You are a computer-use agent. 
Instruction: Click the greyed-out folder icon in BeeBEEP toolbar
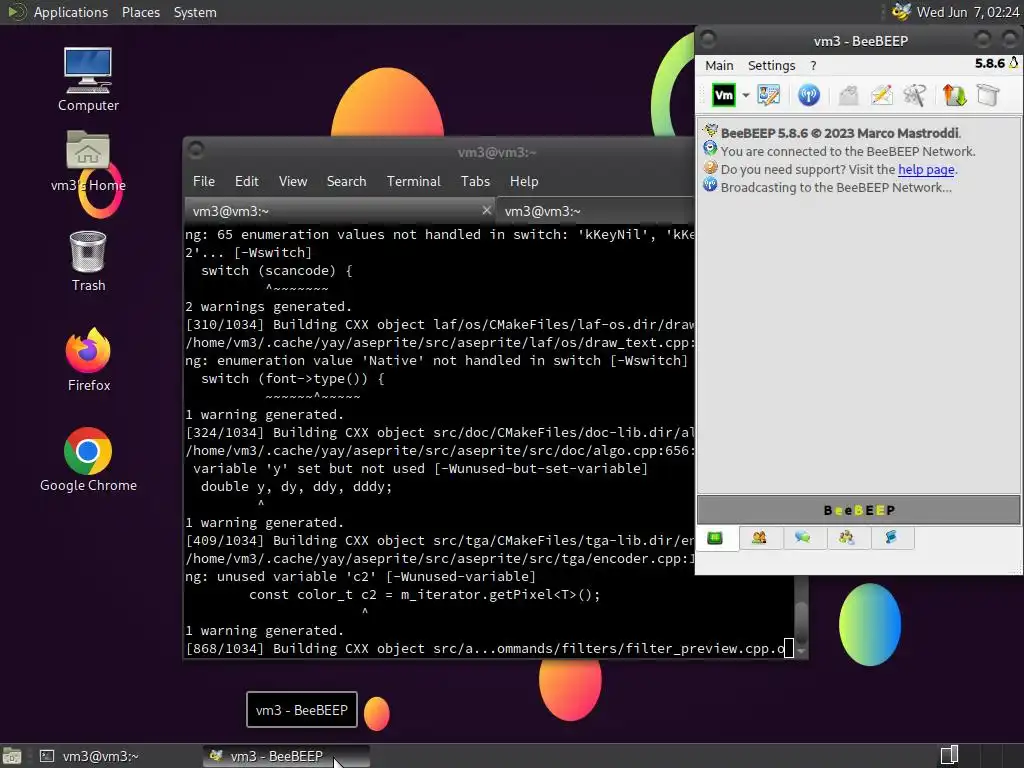click(x=848, y=95)
